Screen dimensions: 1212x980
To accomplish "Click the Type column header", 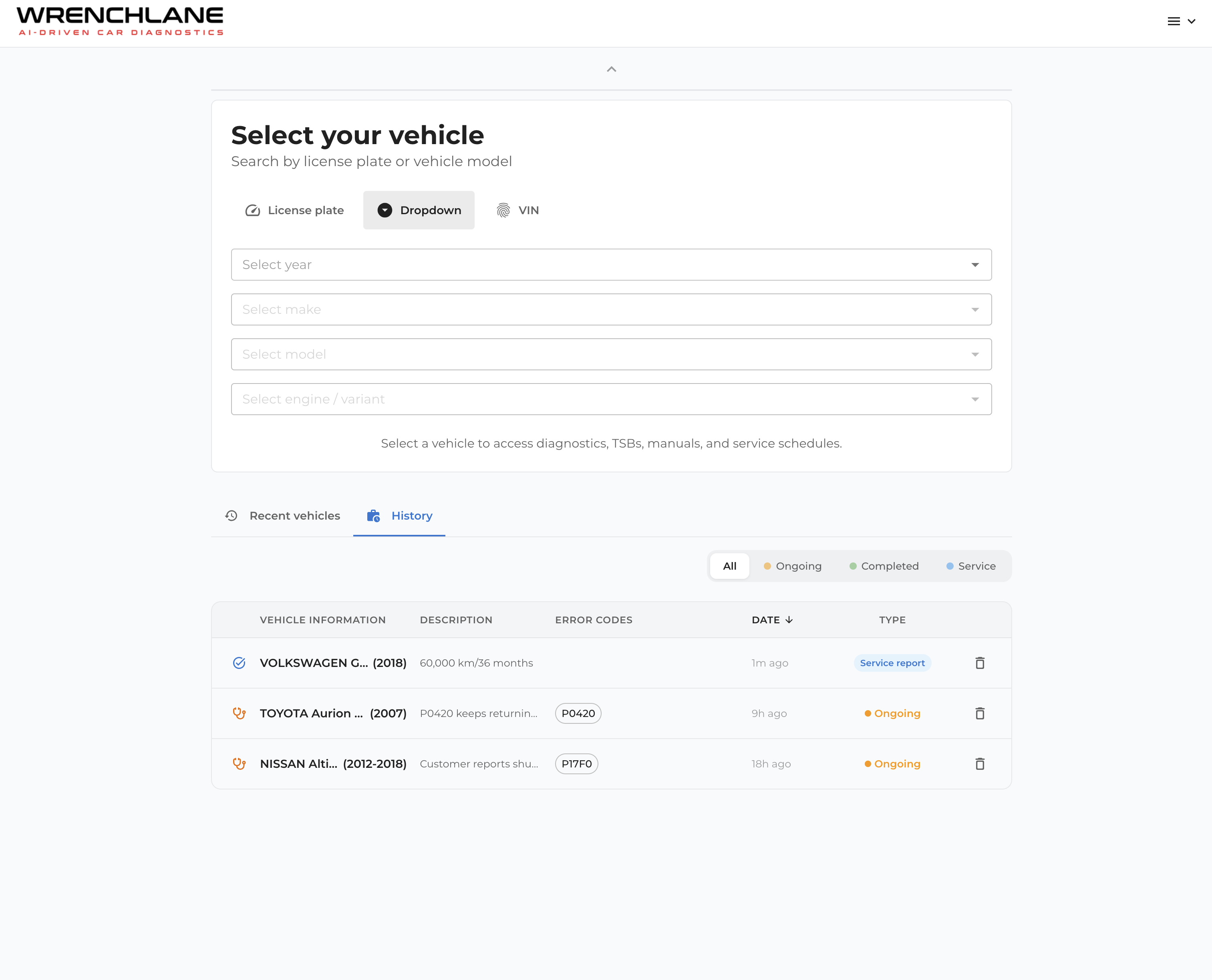I will [892, 620].
